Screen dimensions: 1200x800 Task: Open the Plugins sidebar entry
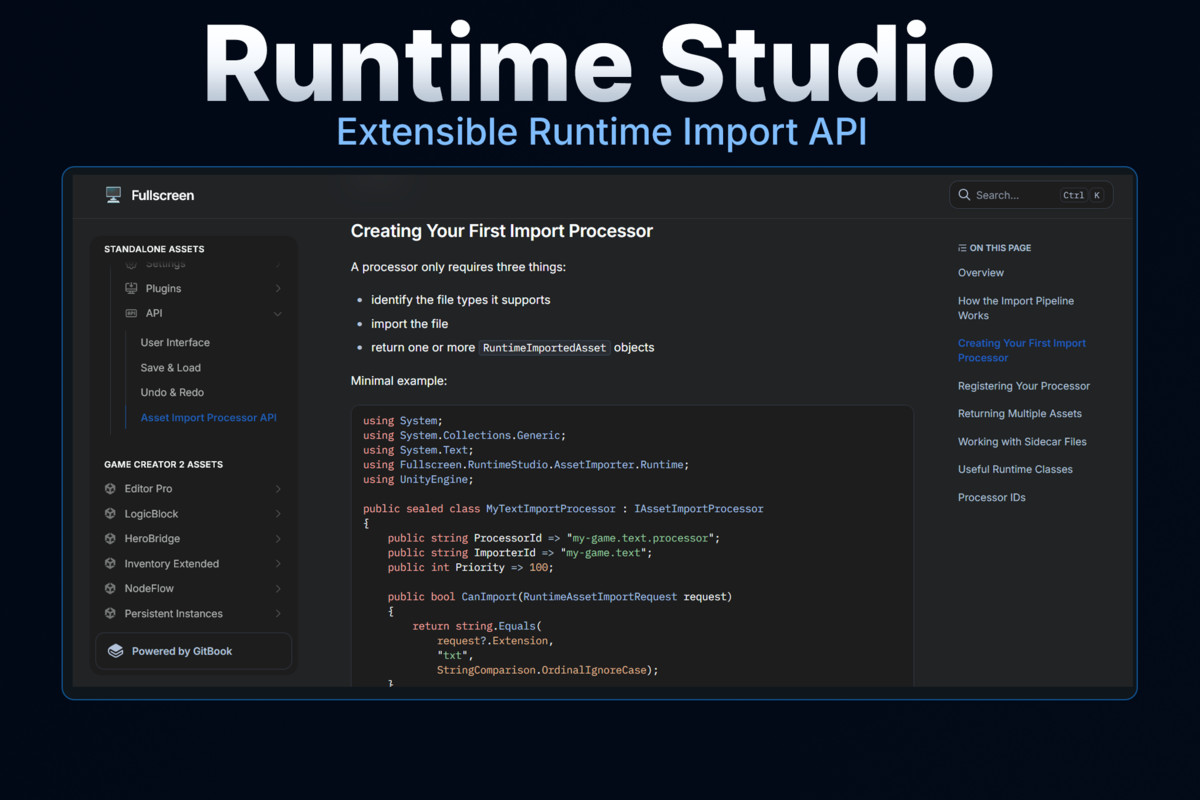163,289
